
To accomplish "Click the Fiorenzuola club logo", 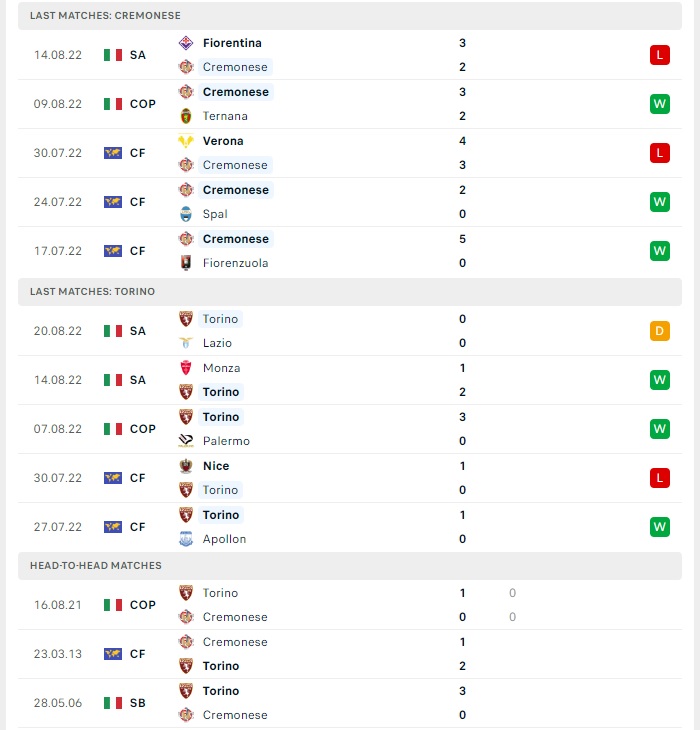I will (186, 263).
